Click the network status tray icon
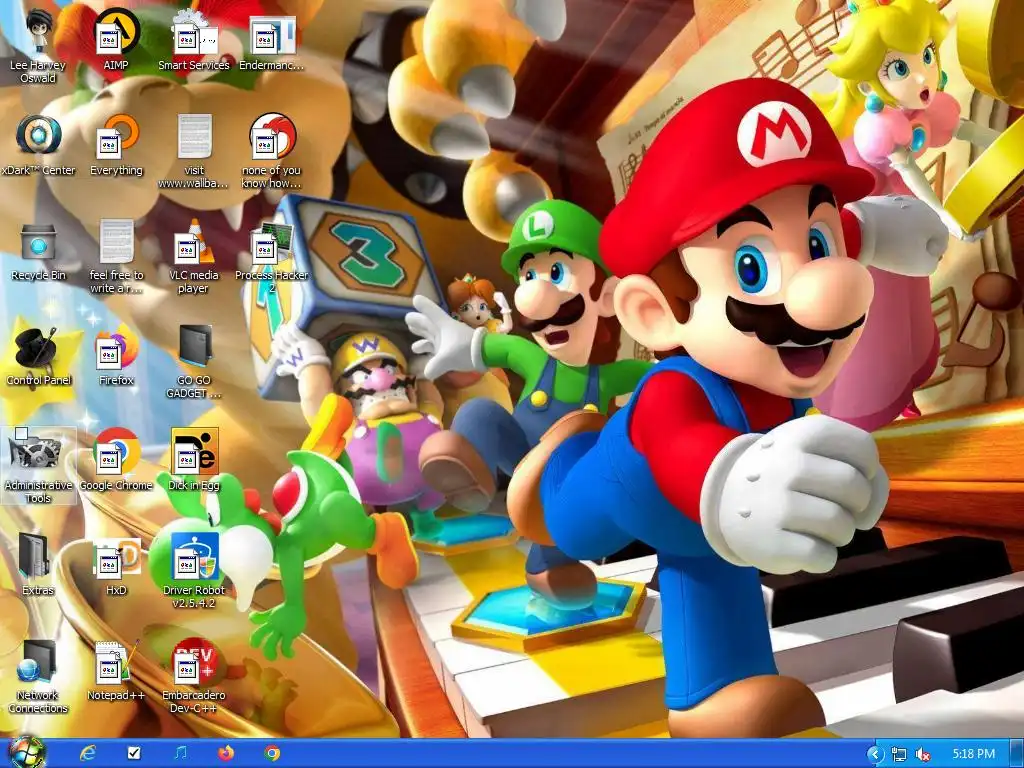1024x768 pixels. point(899,754)
